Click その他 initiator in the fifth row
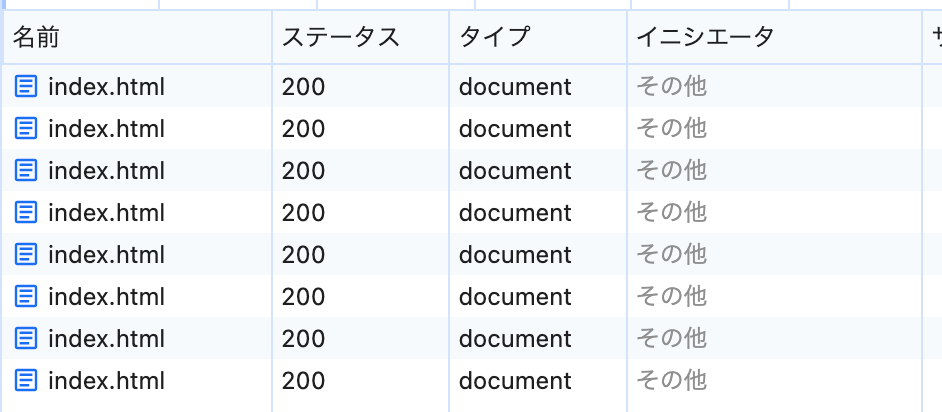942x412 pixels. (671, 255)
